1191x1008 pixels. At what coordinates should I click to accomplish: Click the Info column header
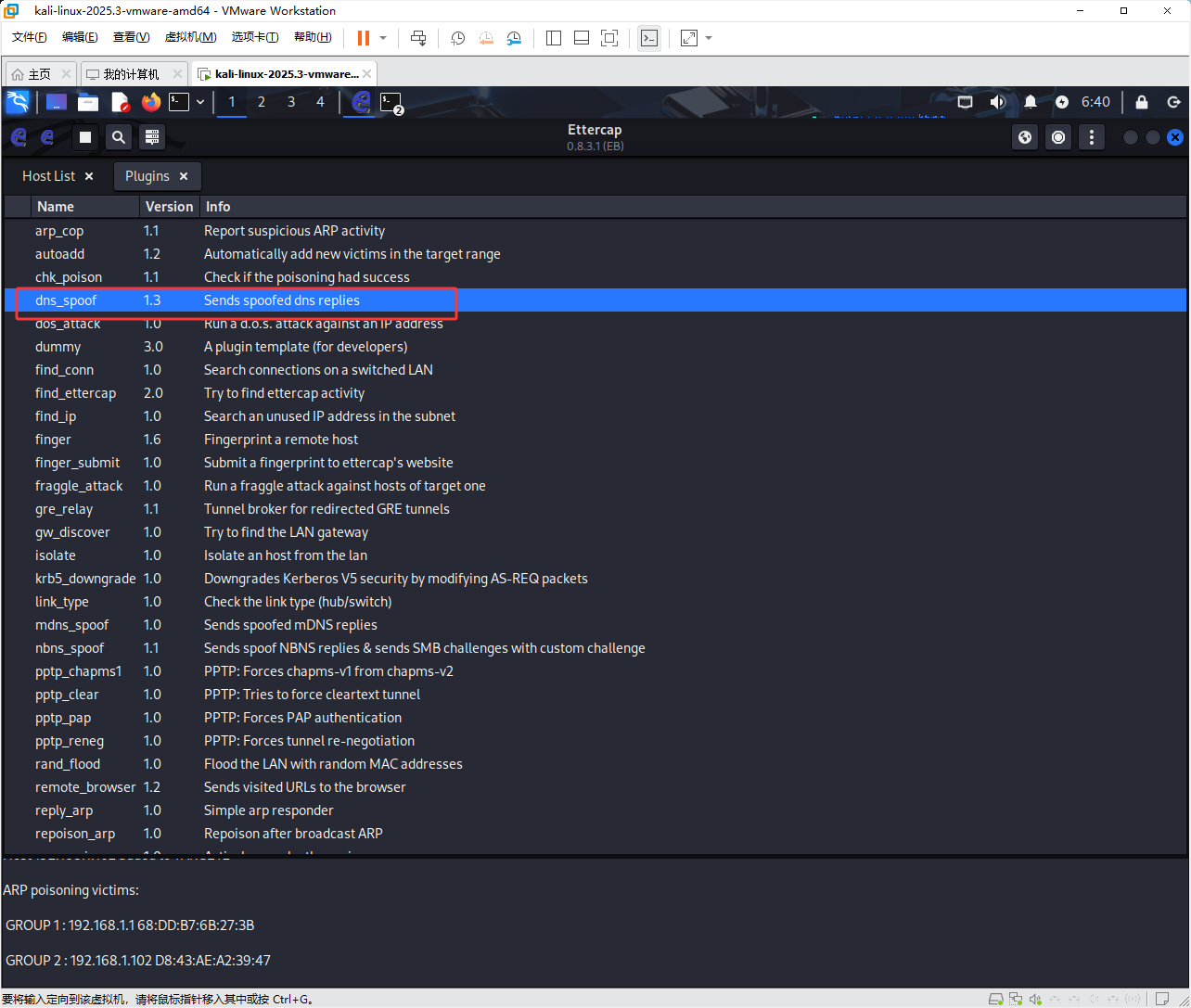[x=693, y=207]
